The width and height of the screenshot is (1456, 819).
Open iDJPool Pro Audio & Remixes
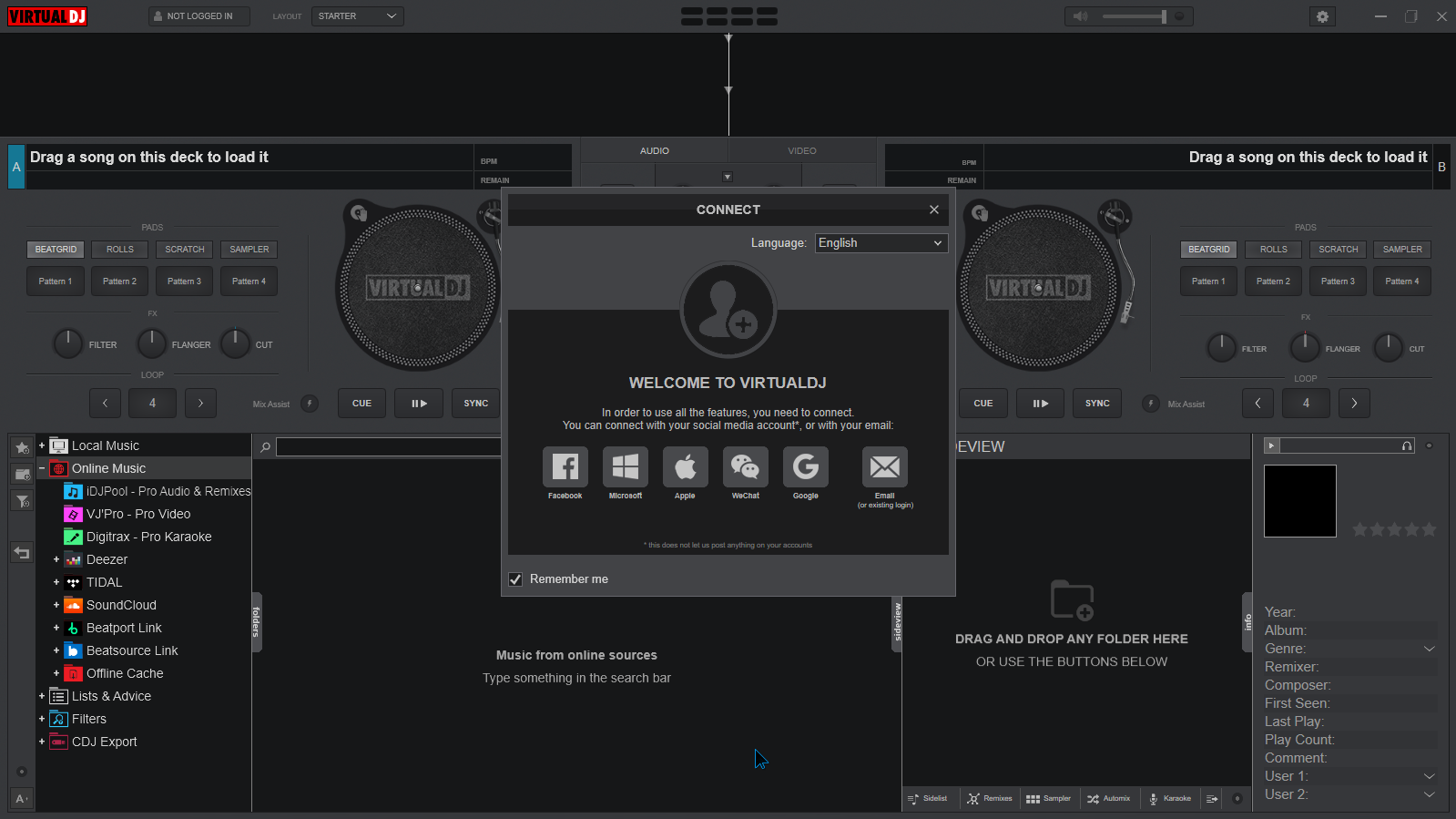point(158,491)
